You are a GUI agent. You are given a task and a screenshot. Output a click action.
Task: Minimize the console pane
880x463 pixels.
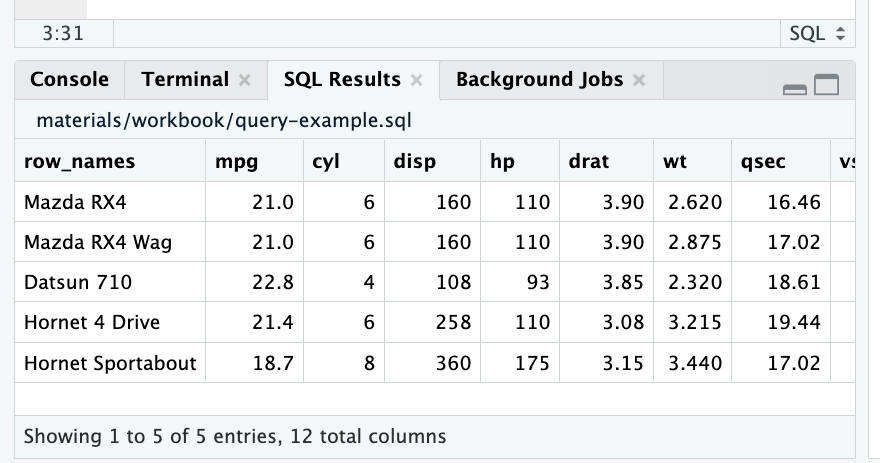click(795, 88)
